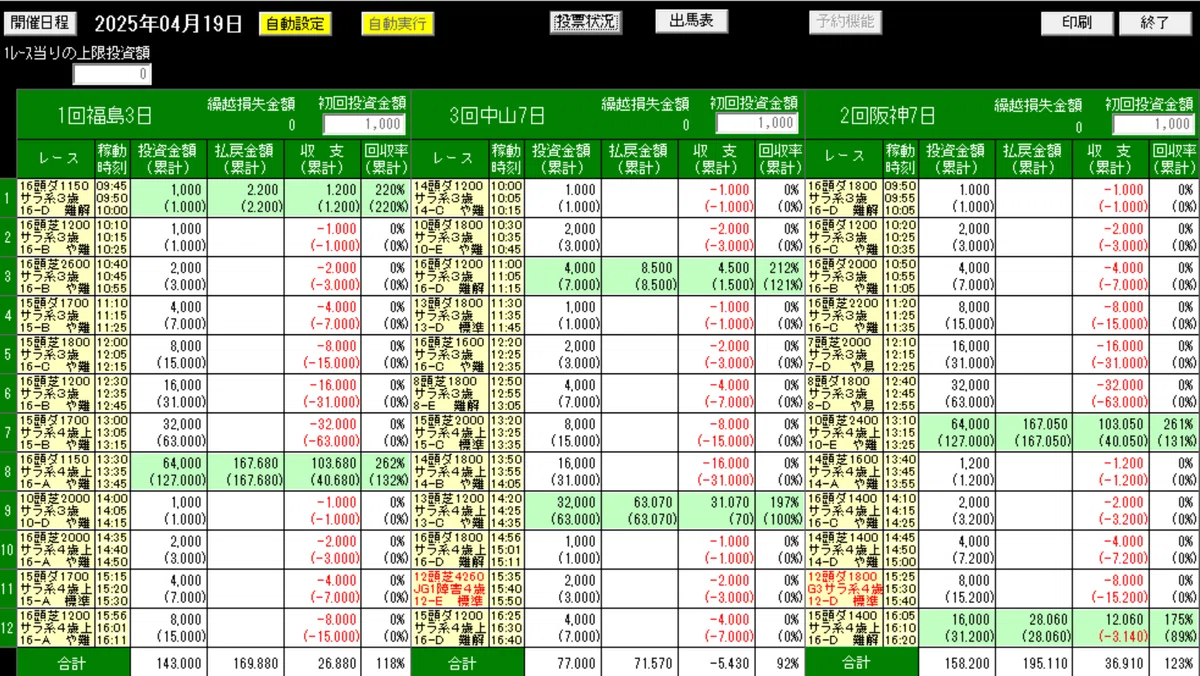The image size is (1200, 676).
Task: Click row number 12 on left edge
Action: click(x=8, y=628)
